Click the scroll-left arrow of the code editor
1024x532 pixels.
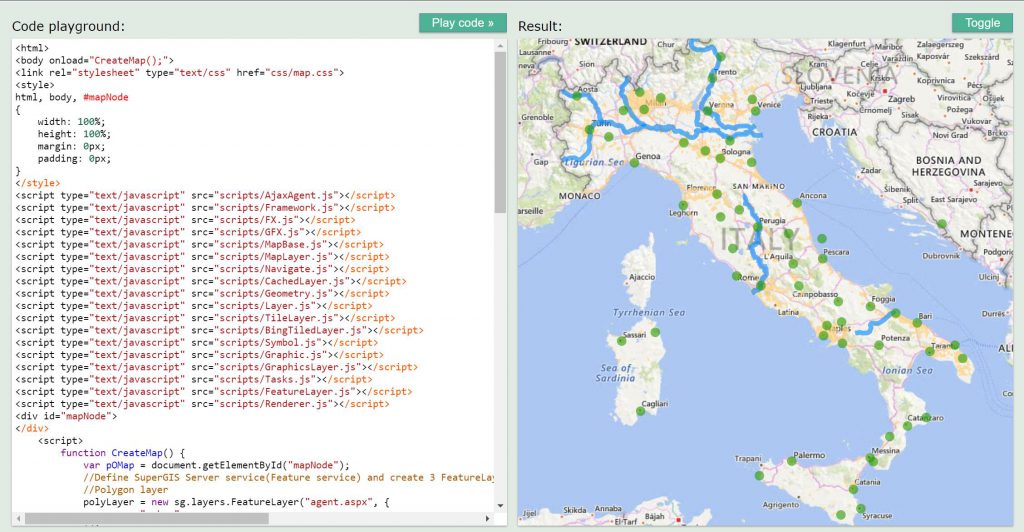pos(19,518)
